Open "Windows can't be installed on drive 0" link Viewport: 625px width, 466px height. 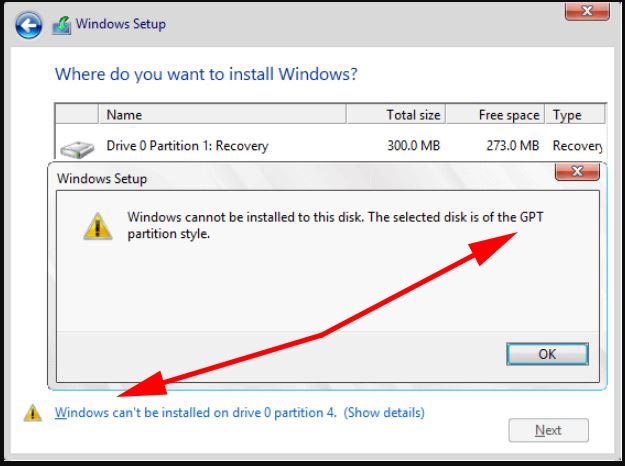point(197,412)
